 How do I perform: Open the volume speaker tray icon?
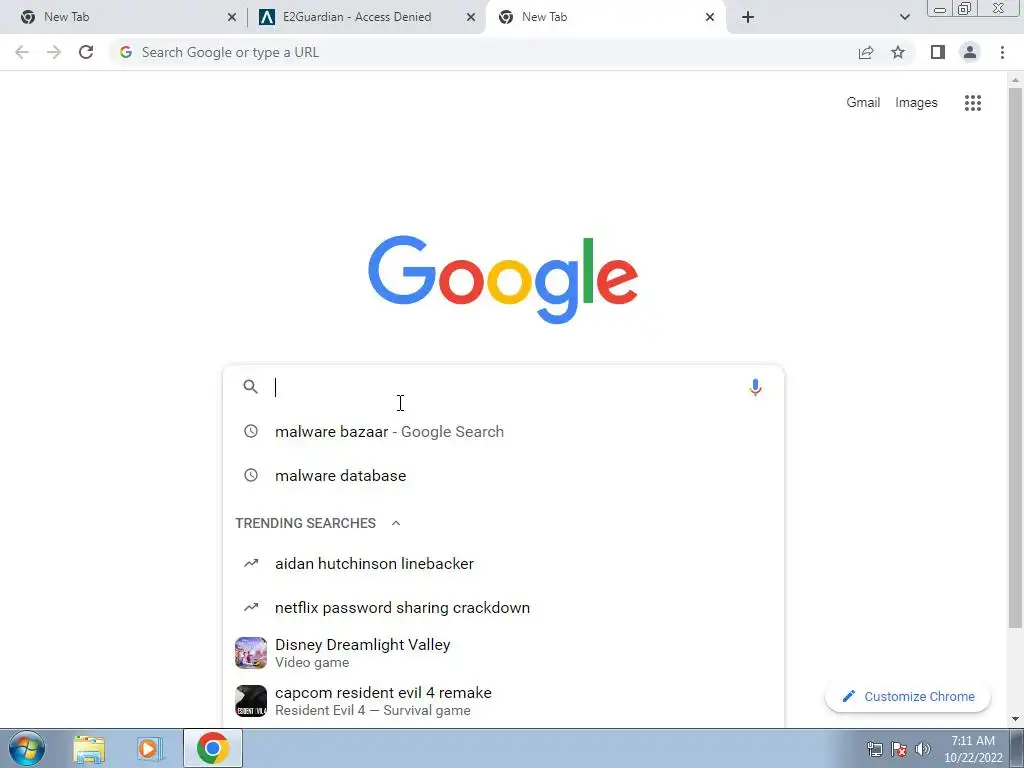point(922,749)
